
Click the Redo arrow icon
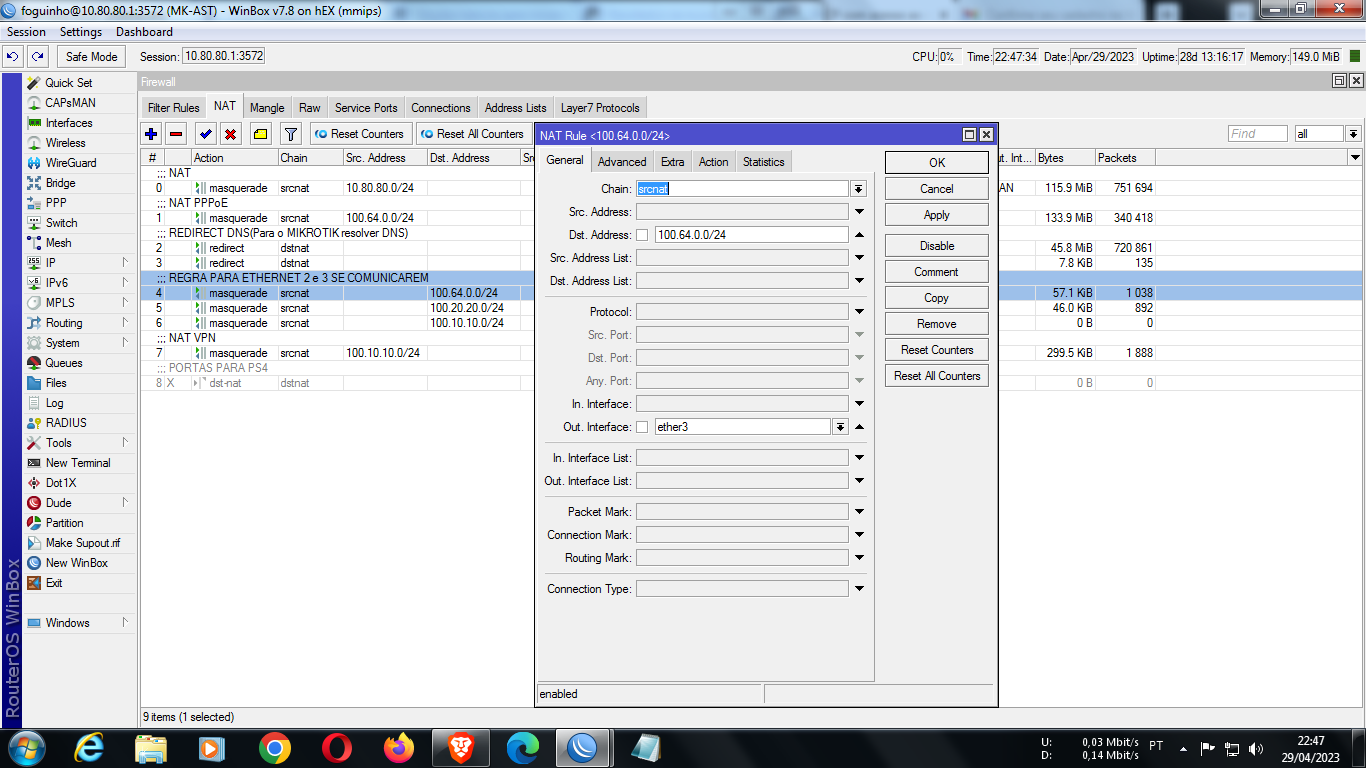[38, 57]
